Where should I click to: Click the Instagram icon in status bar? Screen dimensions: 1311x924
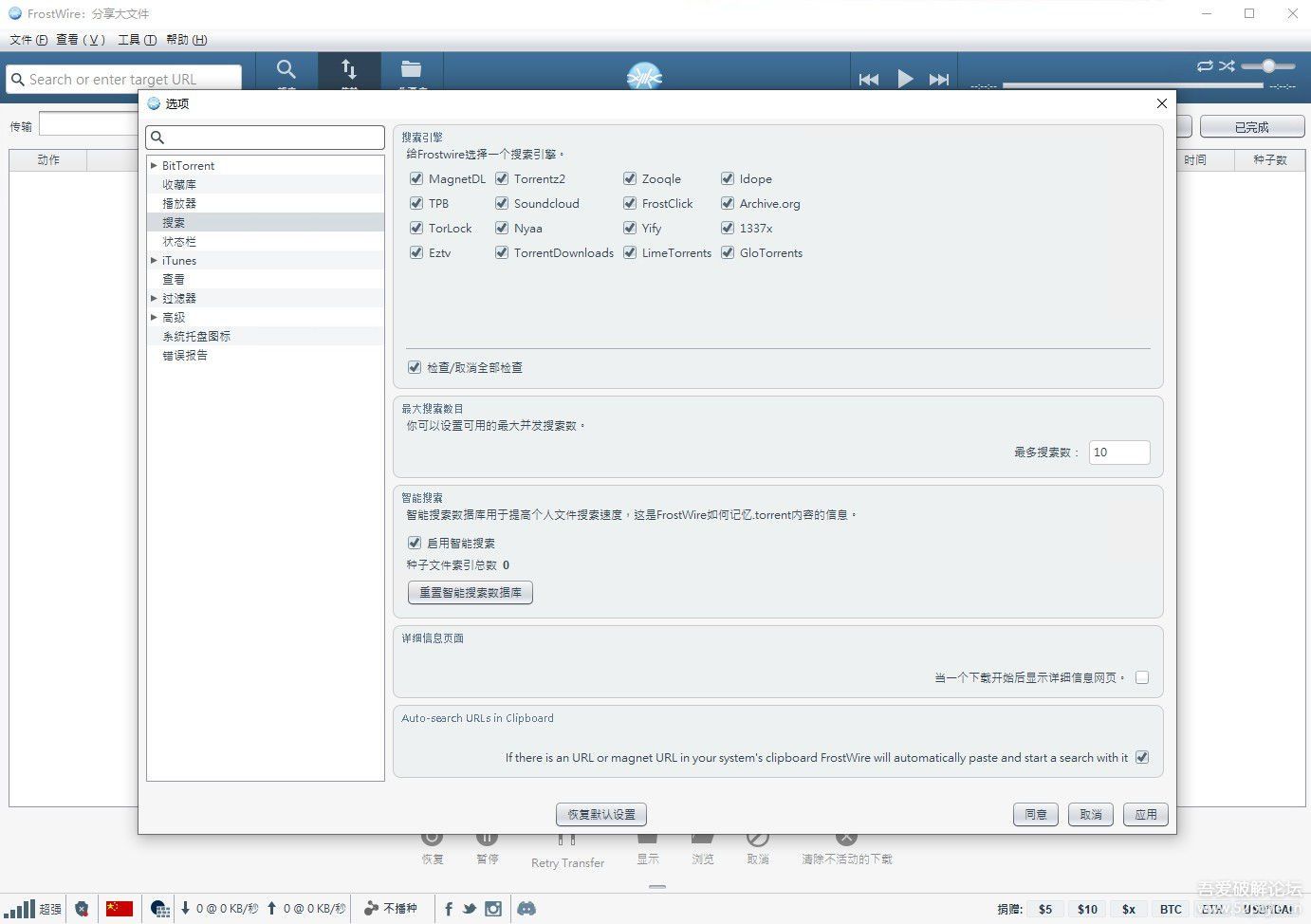point(493,908)
